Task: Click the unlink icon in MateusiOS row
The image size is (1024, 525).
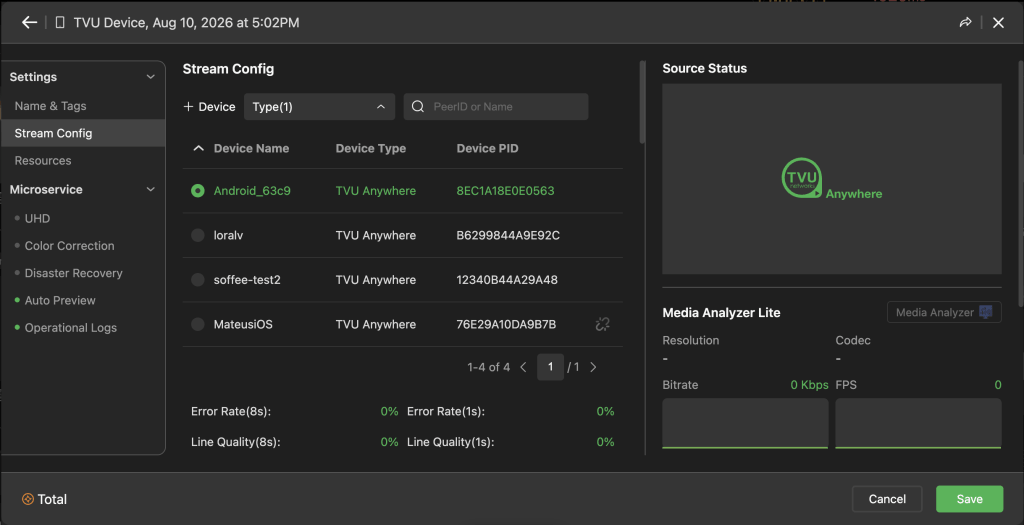Action: 602,324
